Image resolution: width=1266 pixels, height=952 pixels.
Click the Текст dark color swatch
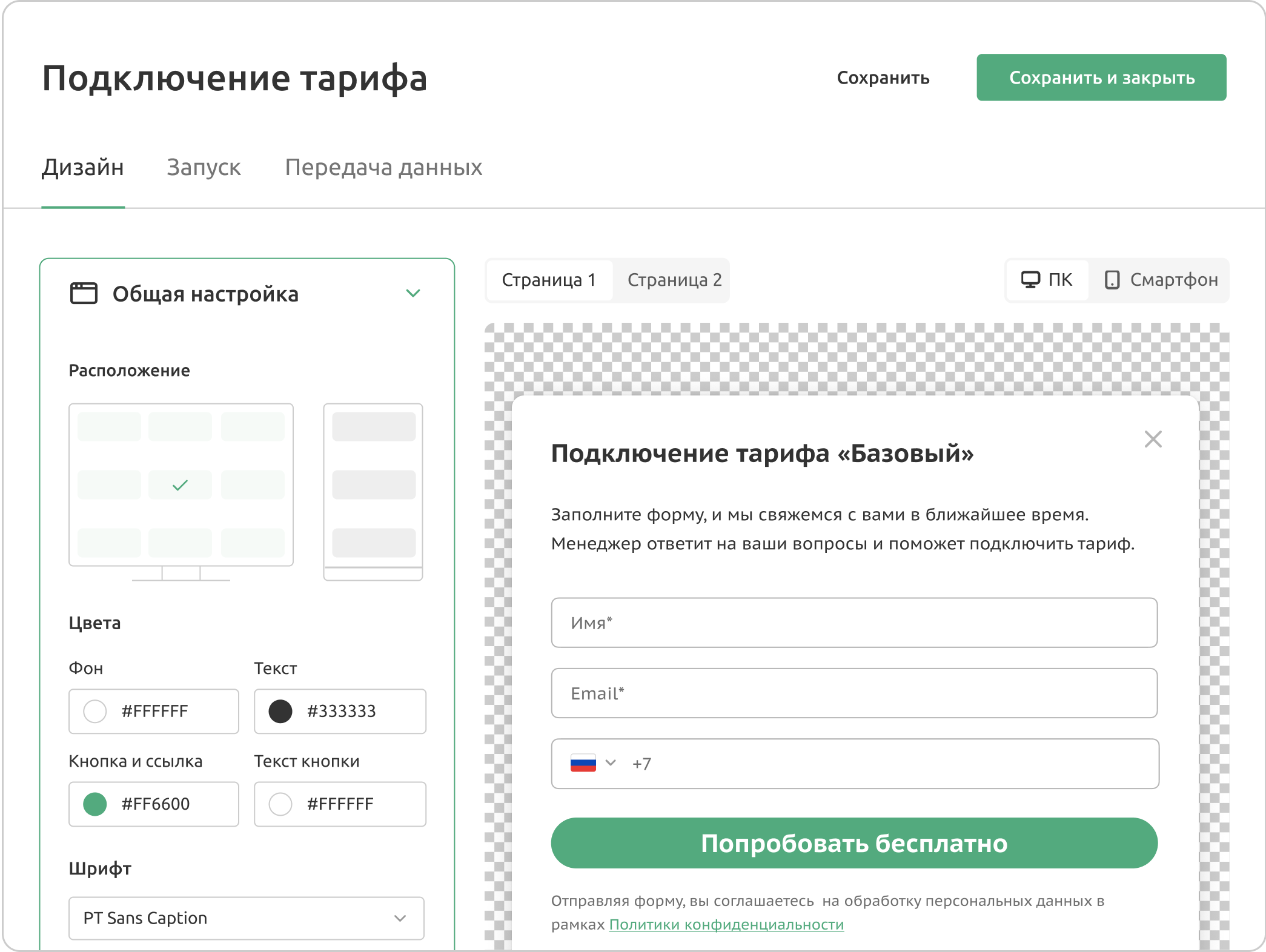pyautogui.click(x=280, y=711)
